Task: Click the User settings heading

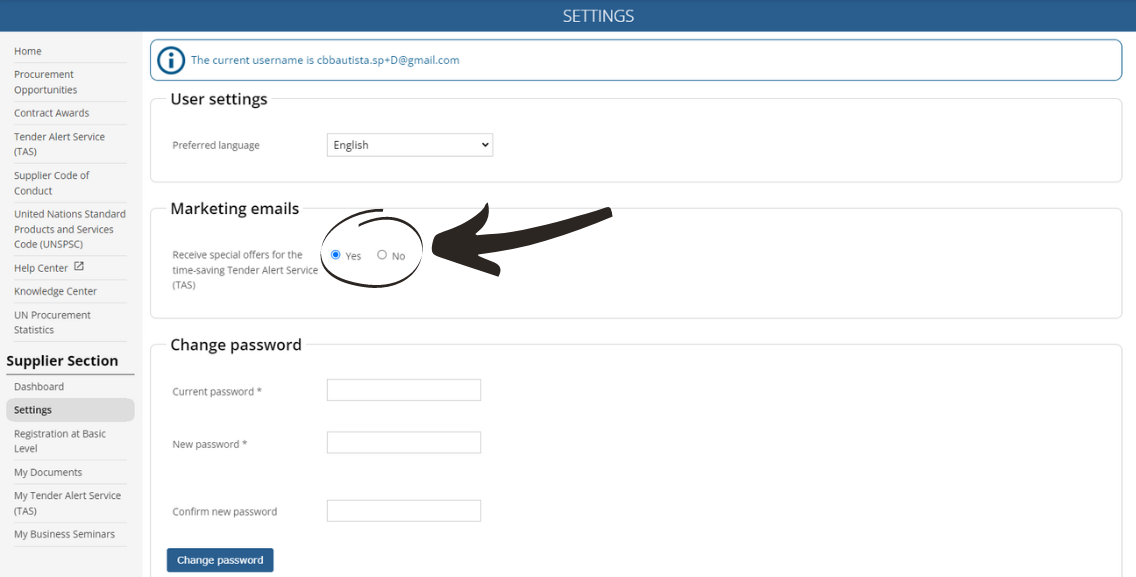Action: coord(219,99)
